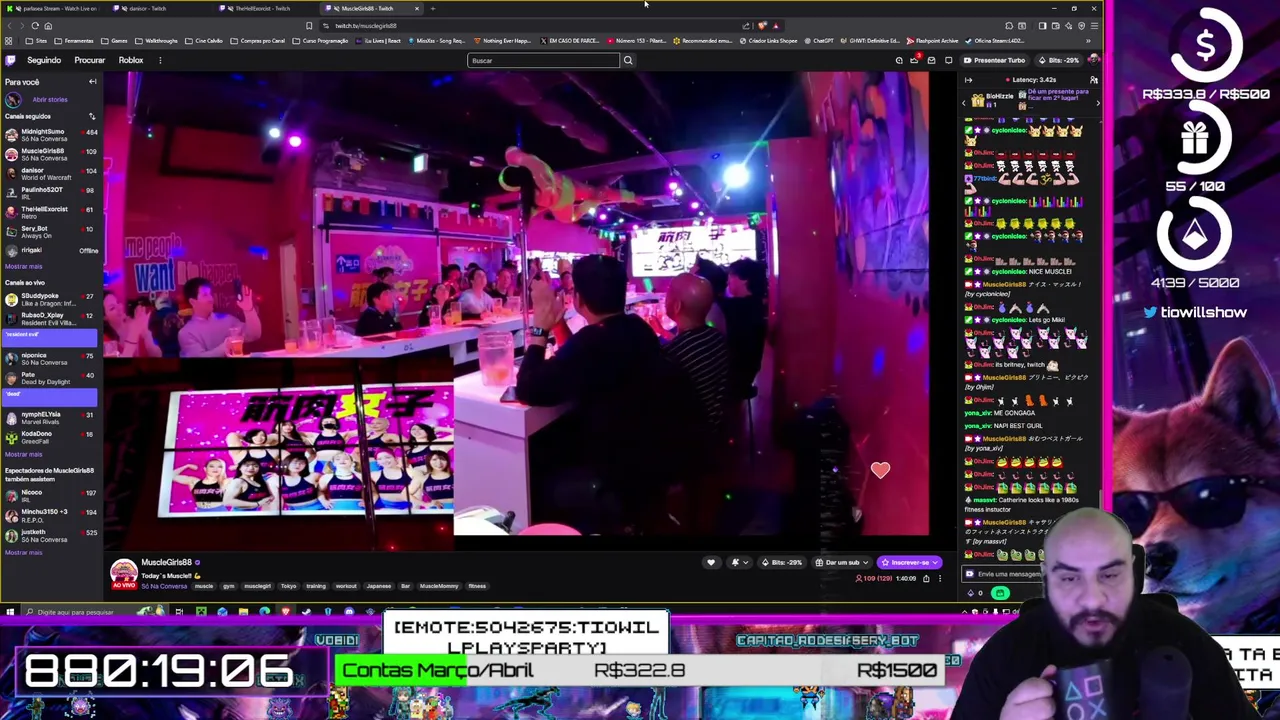Open the browser wallet icon
Screen dimensions: 1280x720
click(x=1056, y=26)
